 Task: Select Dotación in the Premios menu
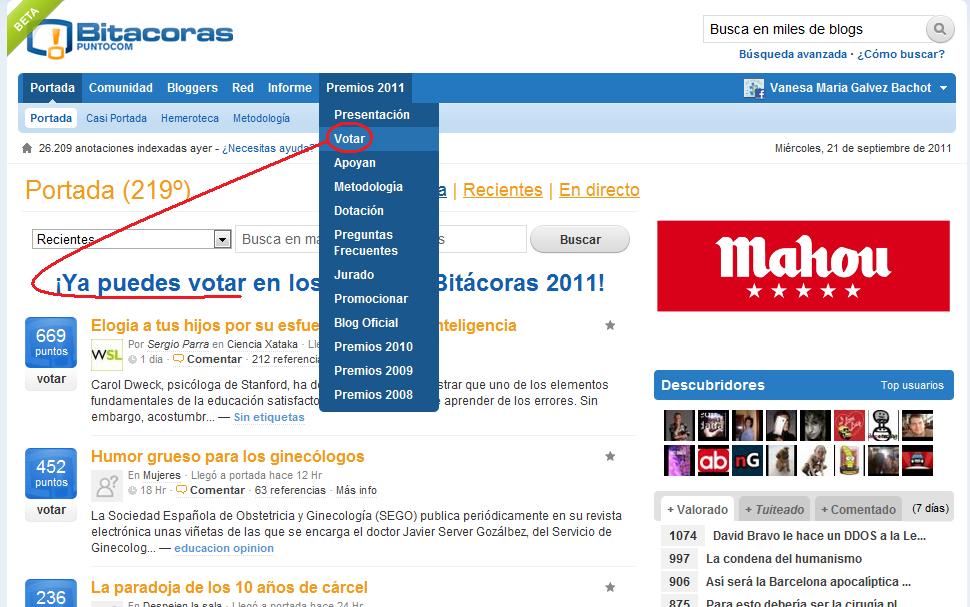(359, 211)
